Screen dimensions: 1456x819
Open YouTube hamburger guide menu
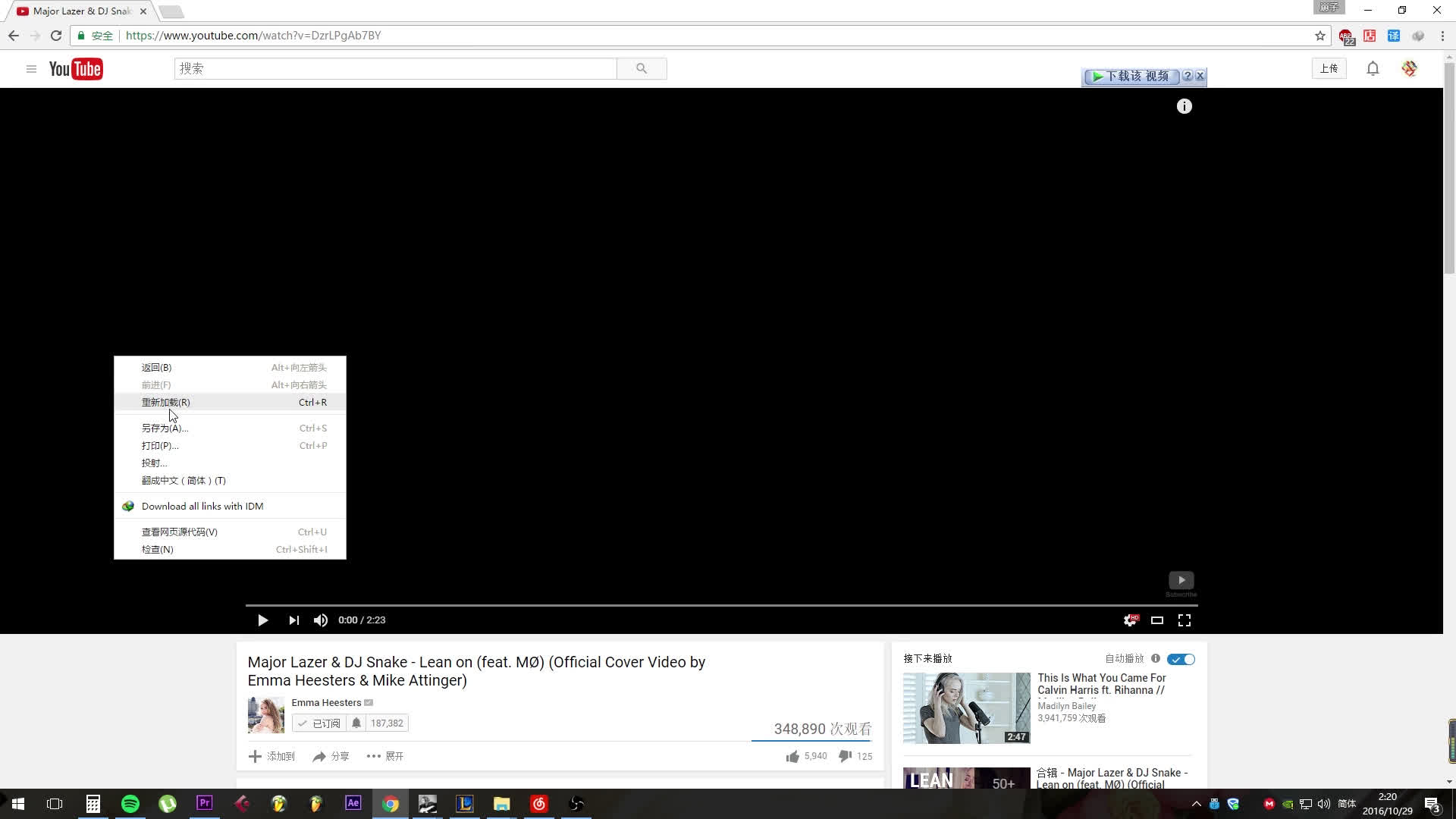click(31, 69)
